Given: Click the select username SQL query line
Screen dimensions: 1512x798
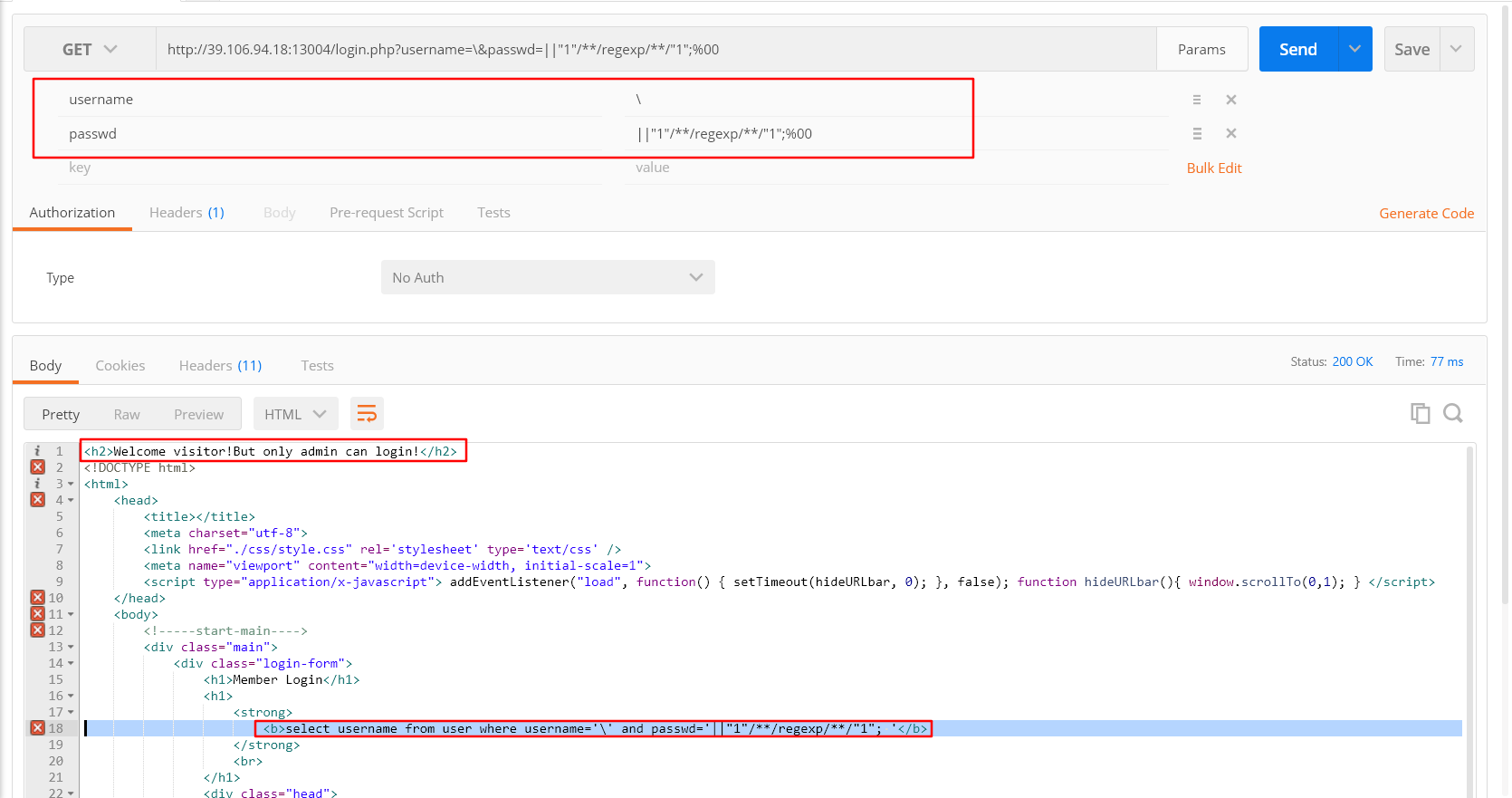Looking at the screenshot, I should [x=594, y=728].
